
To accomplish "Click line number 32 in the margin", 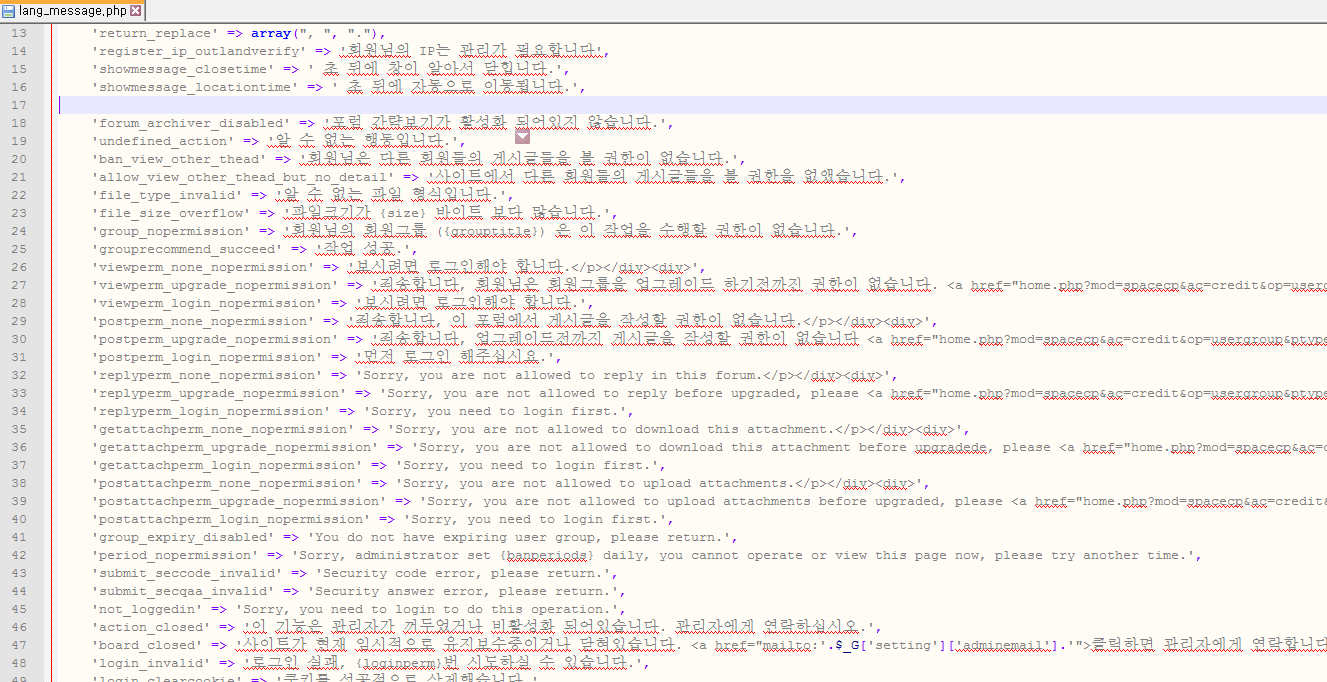I will point(18,375).
